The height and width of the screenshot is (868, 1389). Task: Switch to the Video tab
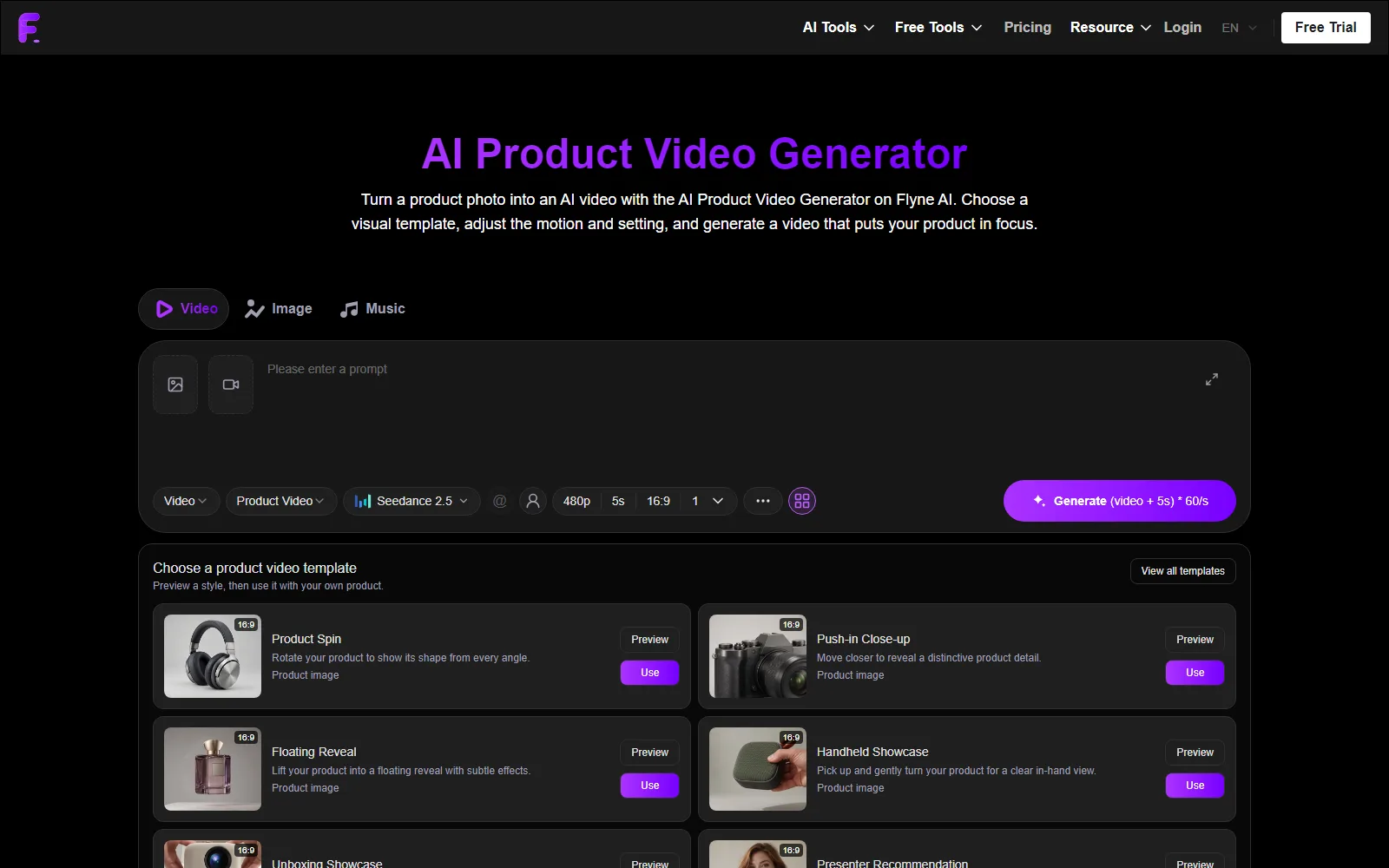184,309
